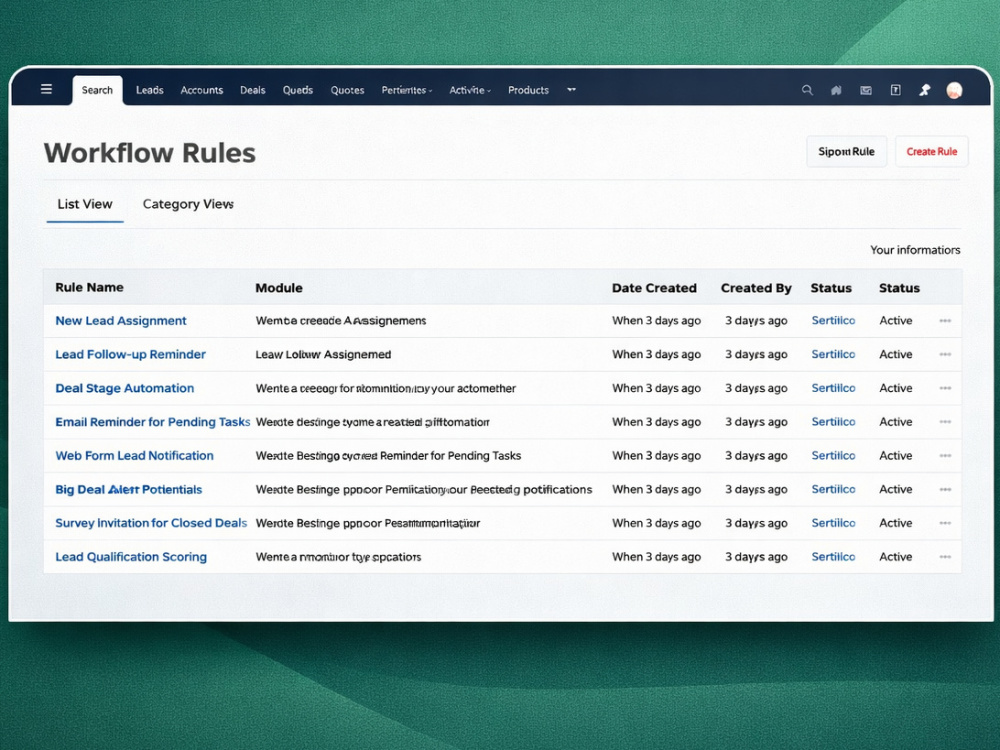
Task: Open the hamburger menu icon
Action: click(x=47, y=89)
